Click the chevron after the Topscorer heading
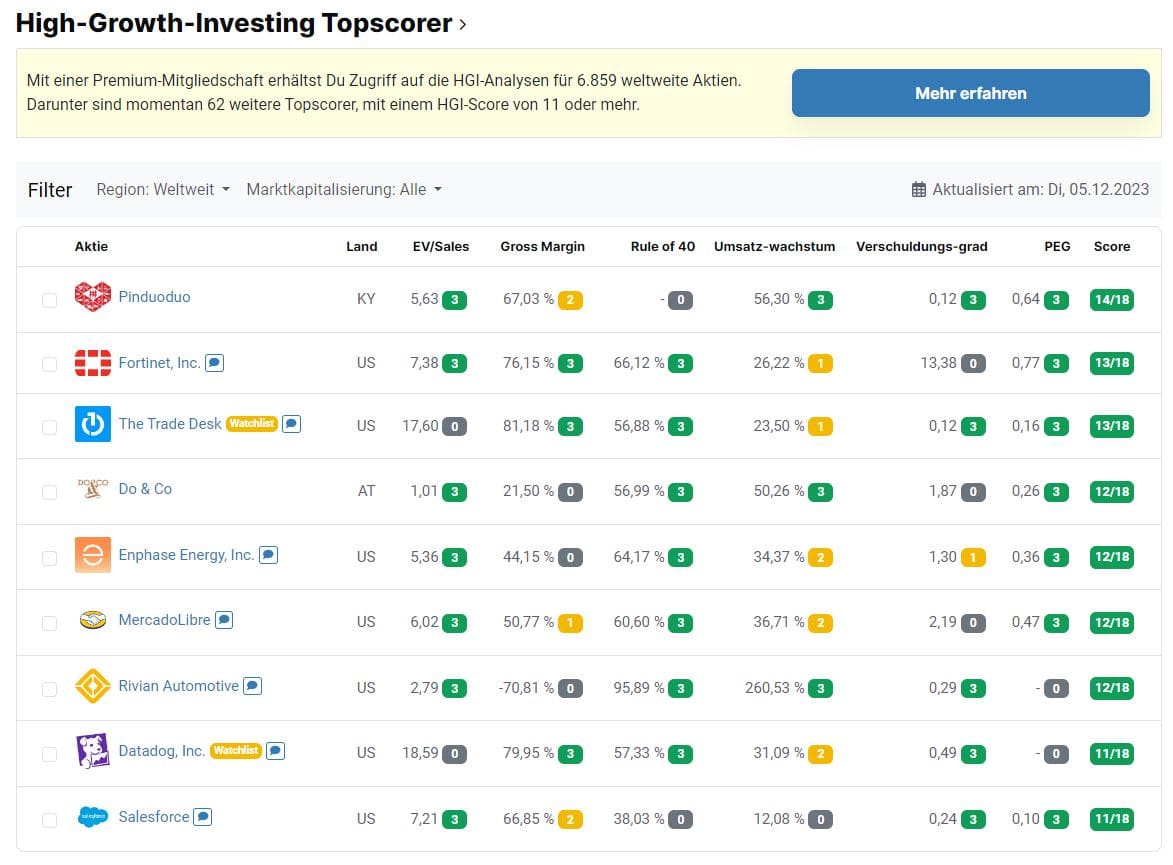Image resolution: width=1173 pixels, height=865 pixels. [x=461, y=24]
